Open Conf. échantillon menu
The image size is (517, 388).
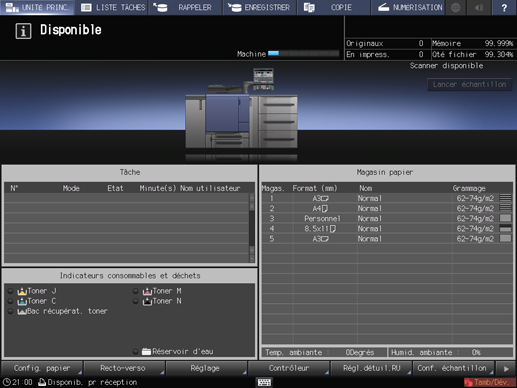pyautogui.click(x=453, y=368)
